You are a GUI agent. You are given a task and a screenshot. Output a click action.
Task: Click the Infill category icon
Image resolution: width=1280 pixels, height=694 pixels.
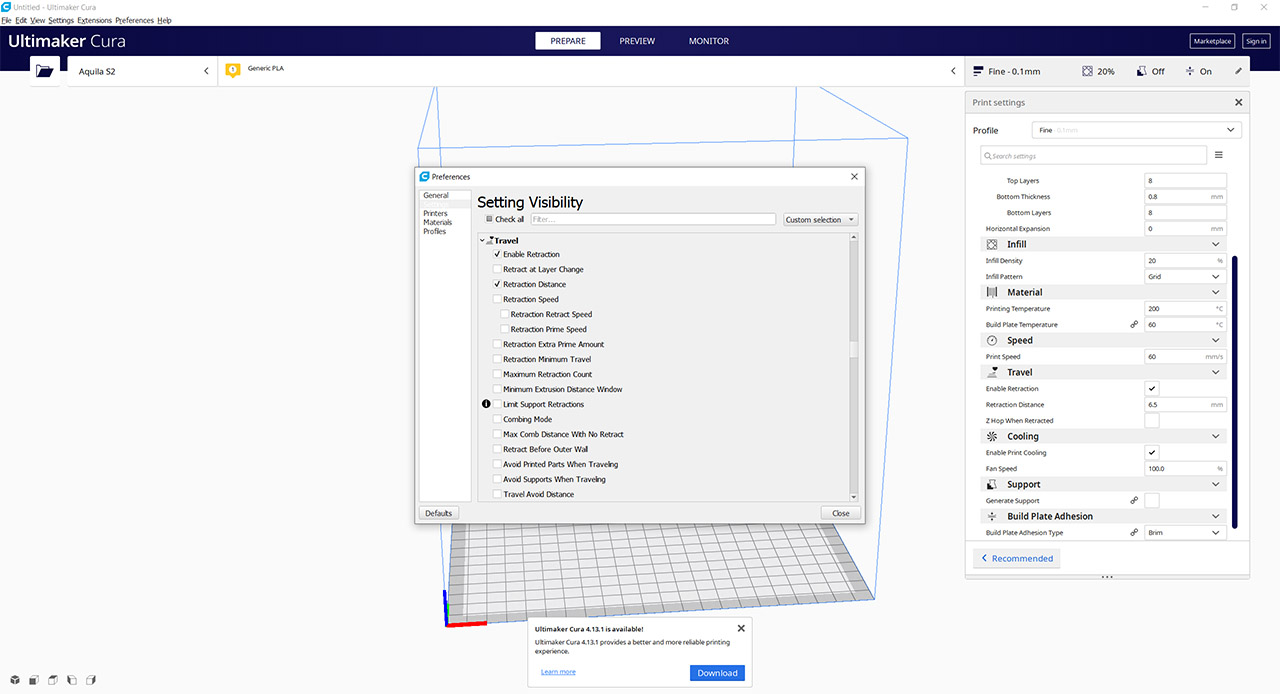coord(992,244)
